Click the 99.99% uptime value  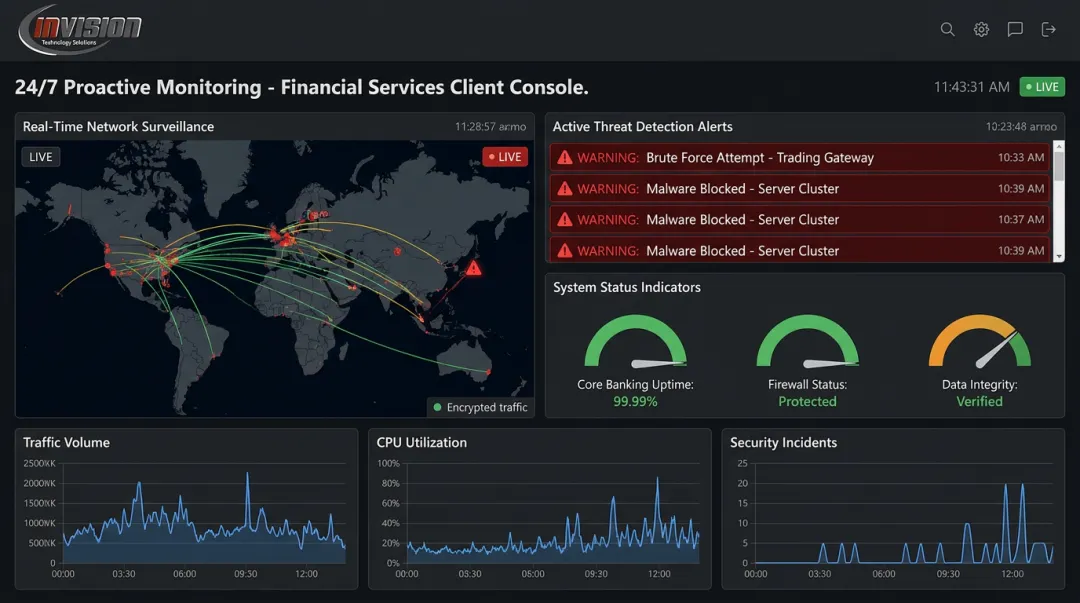(635, 402)
